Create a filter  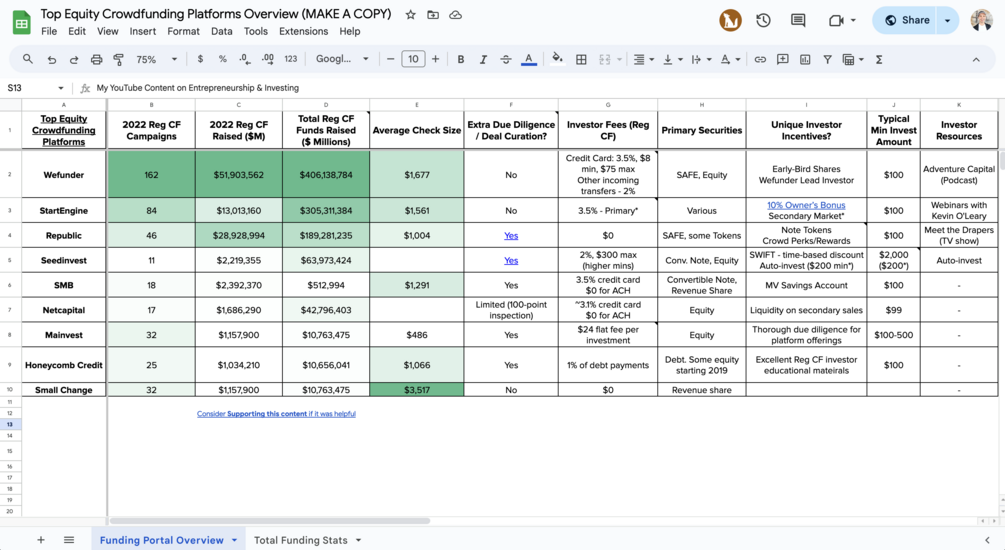coord(827,59)
